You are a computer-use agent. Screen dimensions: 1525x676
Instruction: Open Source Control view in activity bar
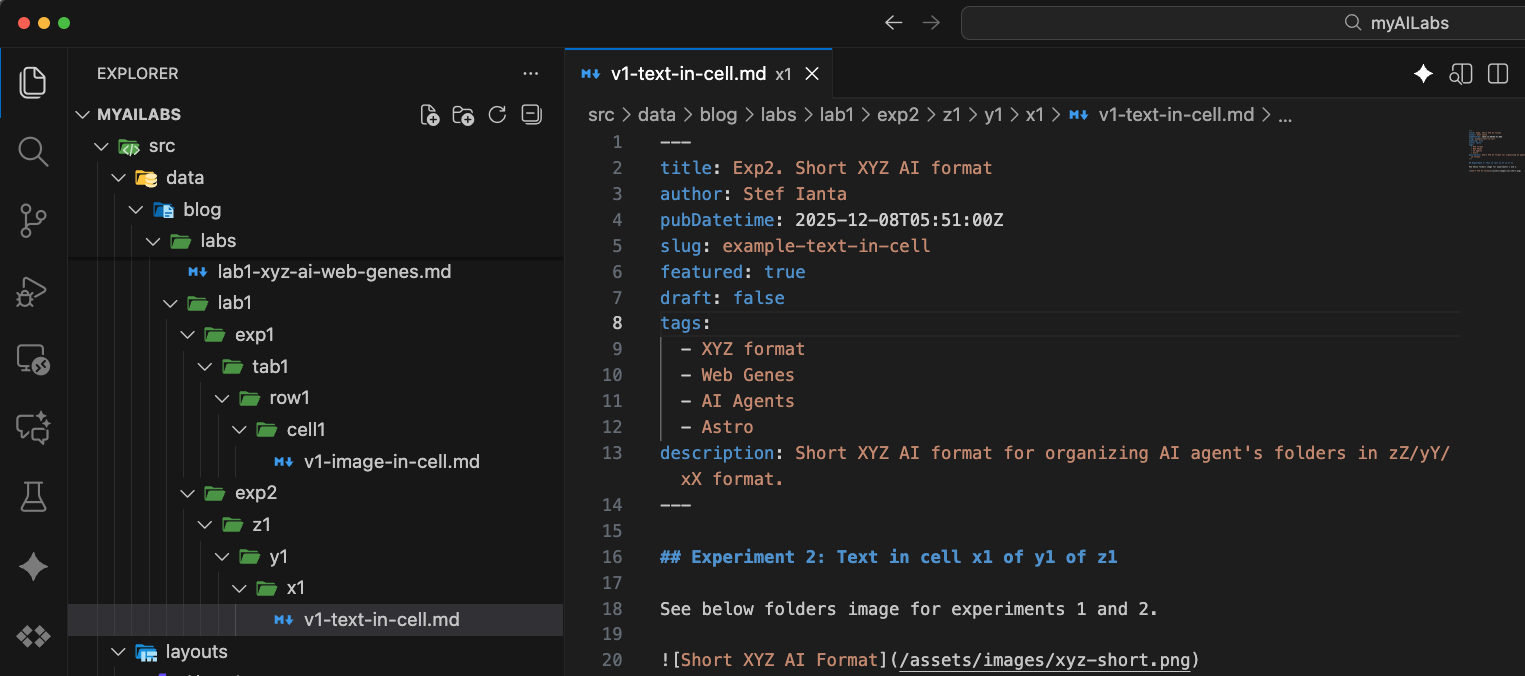[33, 222]
